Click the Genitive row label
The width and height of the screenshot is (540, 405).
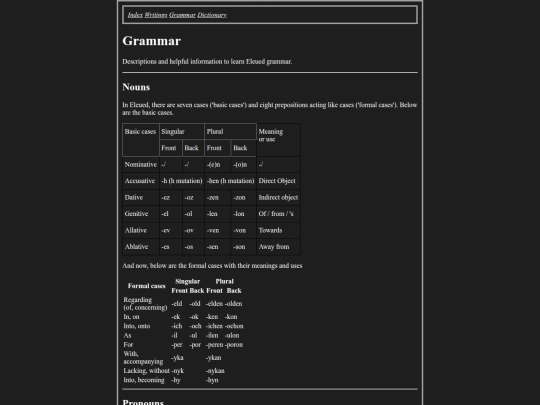click(141, 214)
